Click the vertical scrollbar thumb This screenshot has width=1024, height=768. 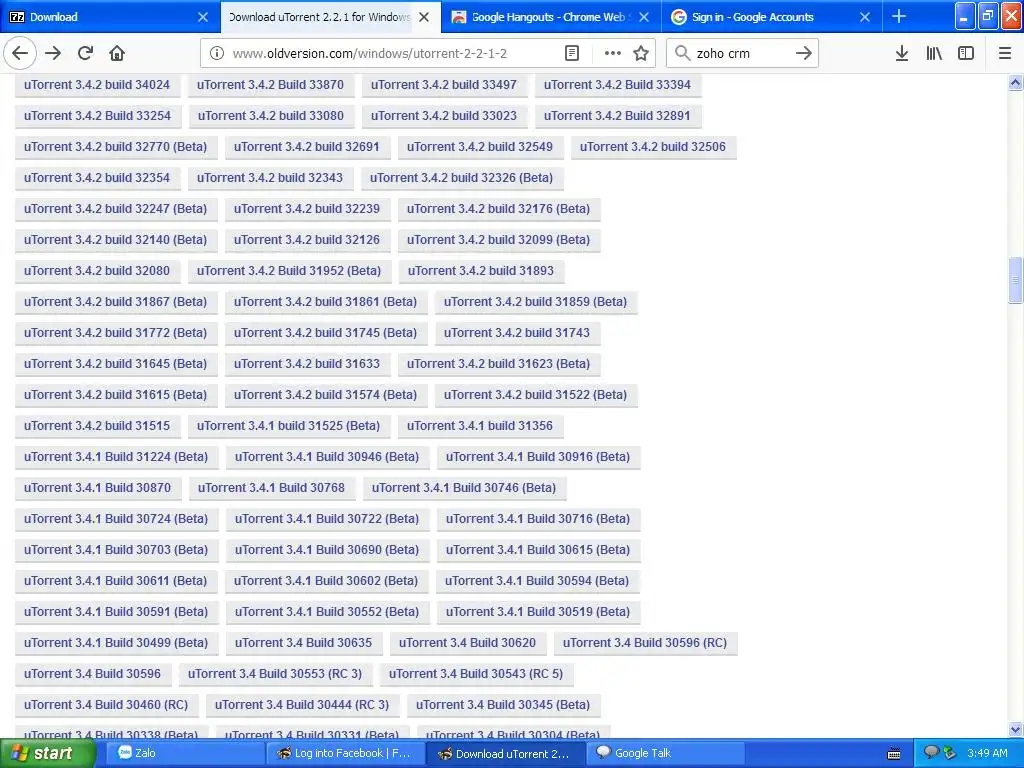pos(1015,280)
